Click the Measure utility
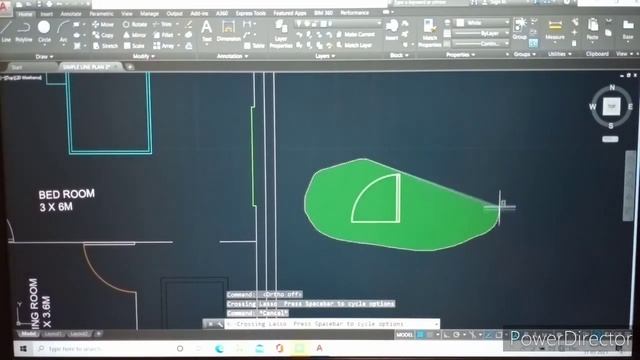 [555, 30]
